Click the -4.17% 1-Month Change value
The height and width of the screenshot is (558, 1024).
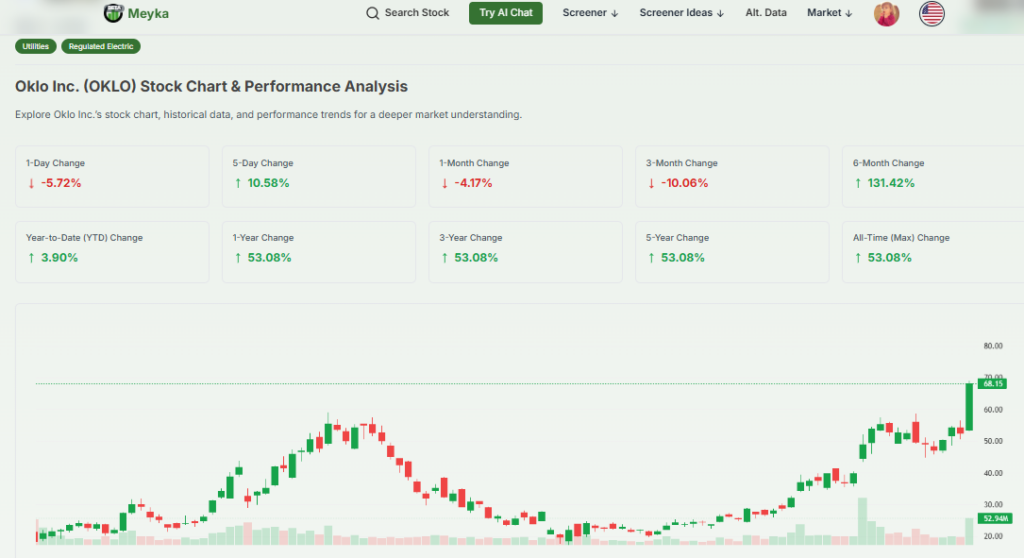pos(473,184)
